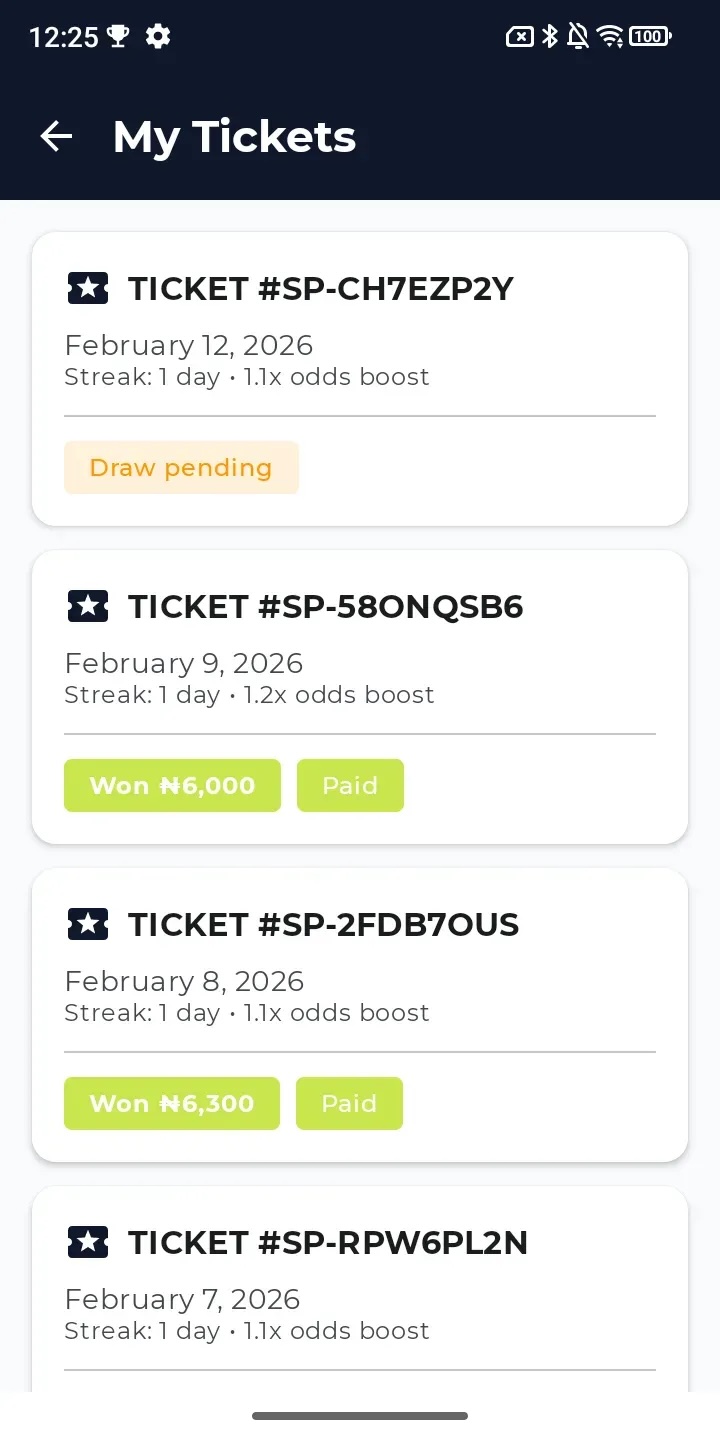Select the ticket icon for TICKET #SP-2FDB7OUS
The image size is (720, 1440).
(87, 924)
